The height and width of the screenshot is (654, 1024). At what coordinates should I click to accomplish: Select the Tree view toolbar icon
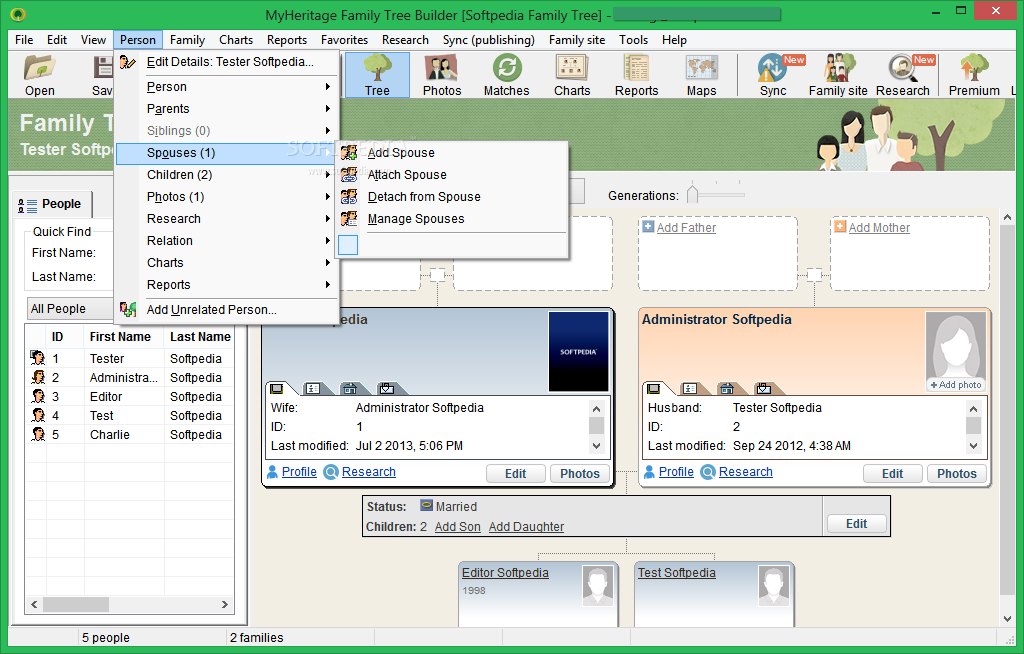click(377, 76)
